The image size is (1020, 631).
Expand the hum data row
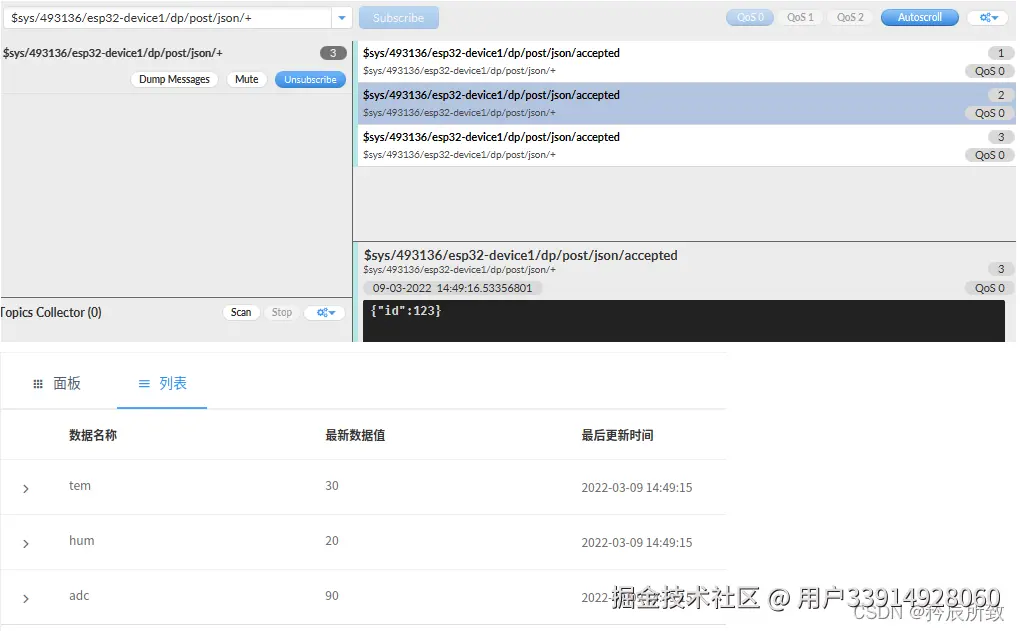click(25, 544)
